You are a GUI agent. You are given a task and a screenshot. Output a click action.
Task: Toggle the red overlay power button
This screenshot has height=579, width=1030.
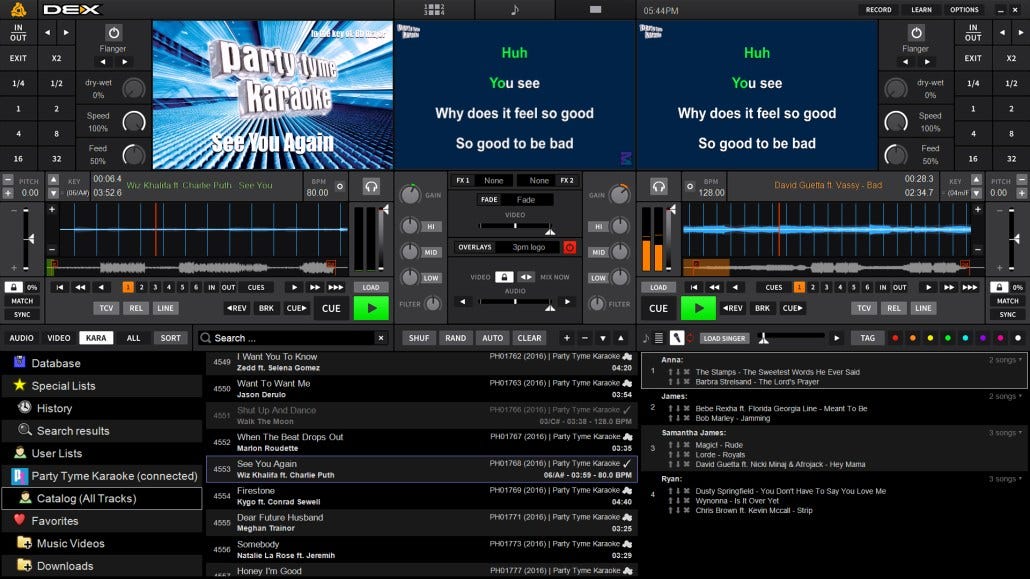pyautogui.click(x=570, y=247)
